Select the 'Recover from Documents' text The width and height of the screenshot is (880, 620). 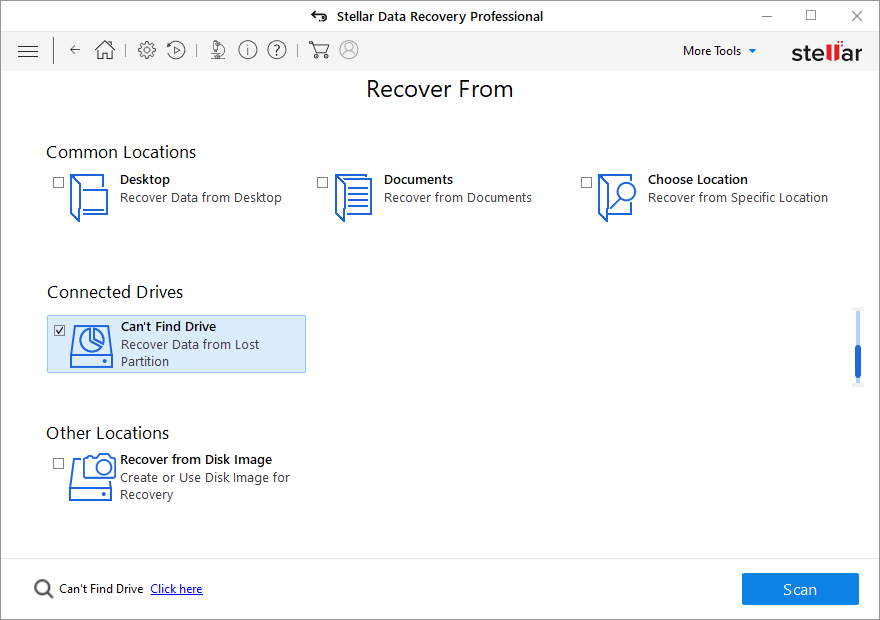point(457,198)
